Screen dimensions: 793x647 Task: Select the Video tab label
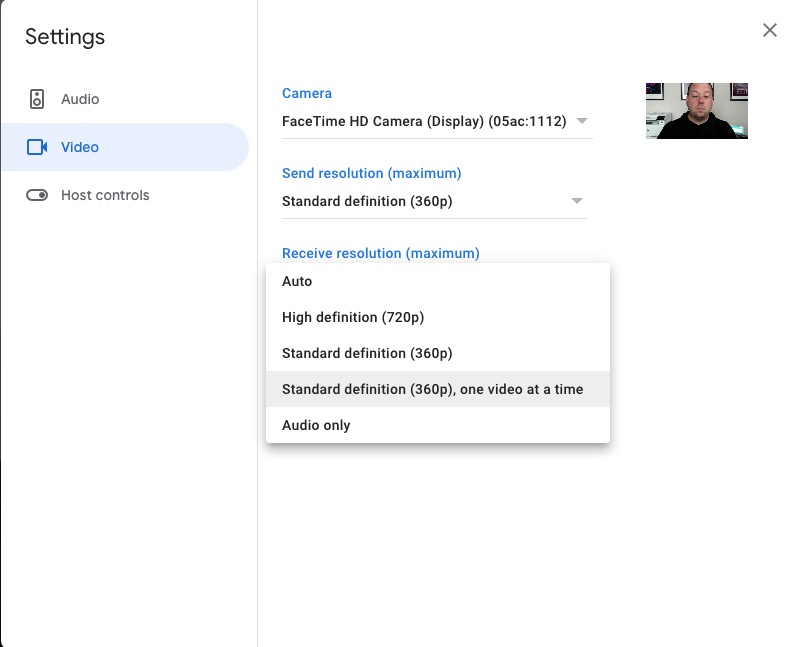click(80, 147)
